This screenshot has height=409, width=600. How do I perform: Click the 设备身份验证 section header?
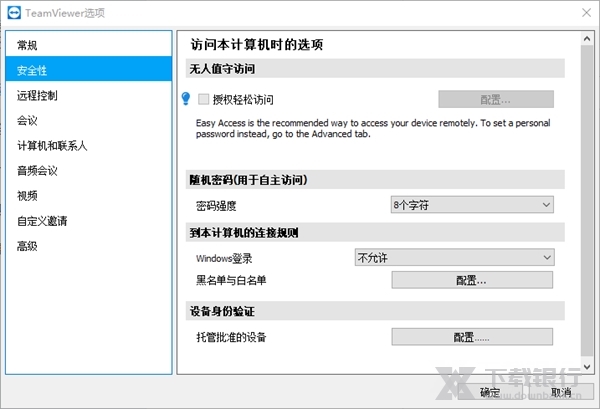[375, 311]
